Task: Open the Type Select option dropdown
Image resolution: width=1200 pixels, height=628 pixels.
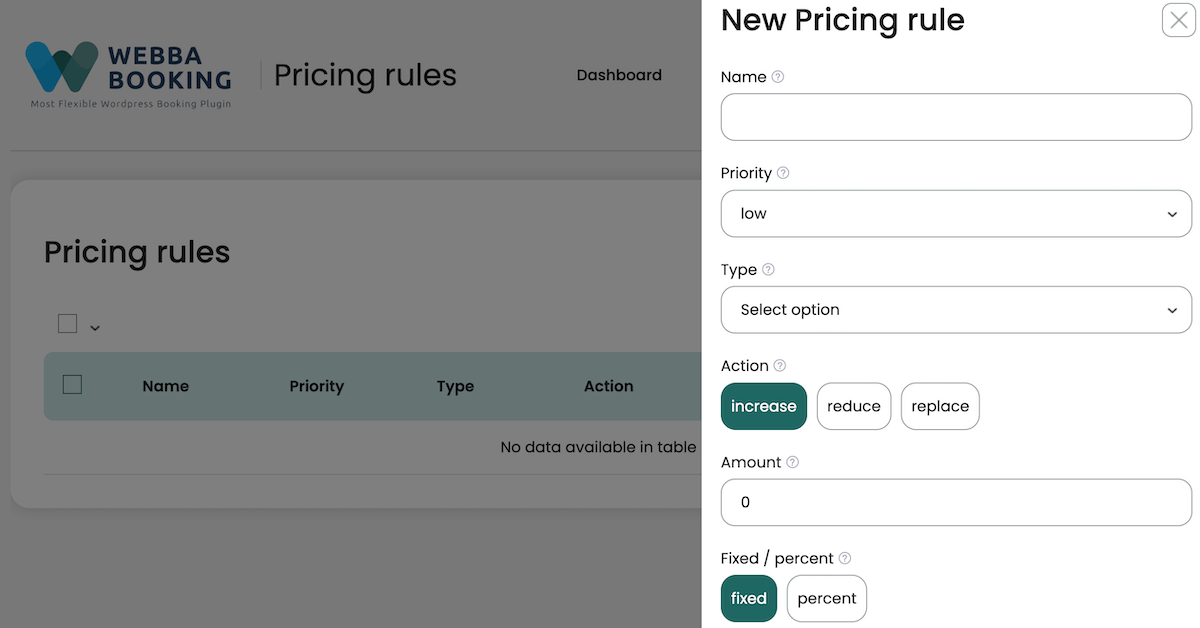Action: tap(956, 310)
